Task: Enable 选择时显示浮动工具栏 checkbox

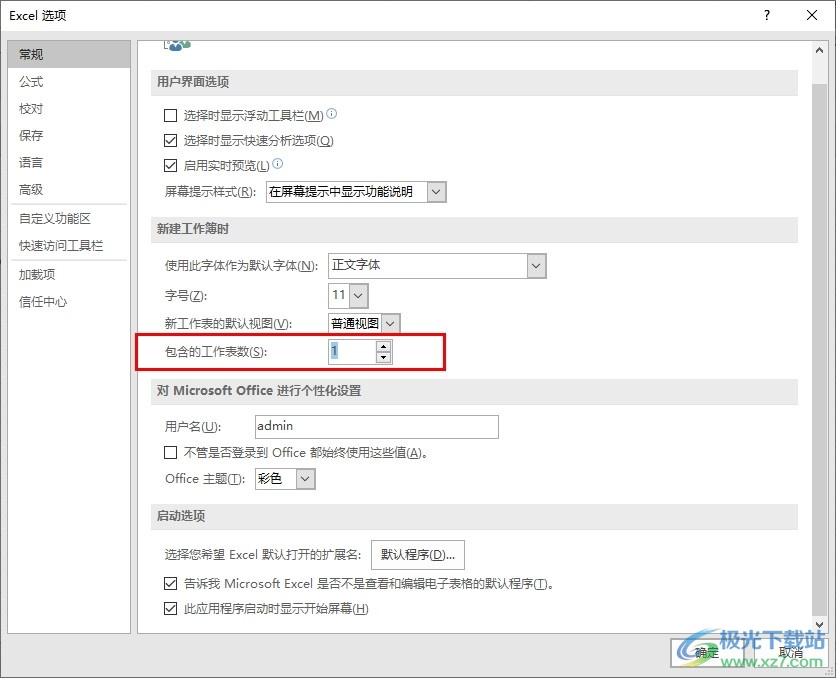Action: pos(171,116)
